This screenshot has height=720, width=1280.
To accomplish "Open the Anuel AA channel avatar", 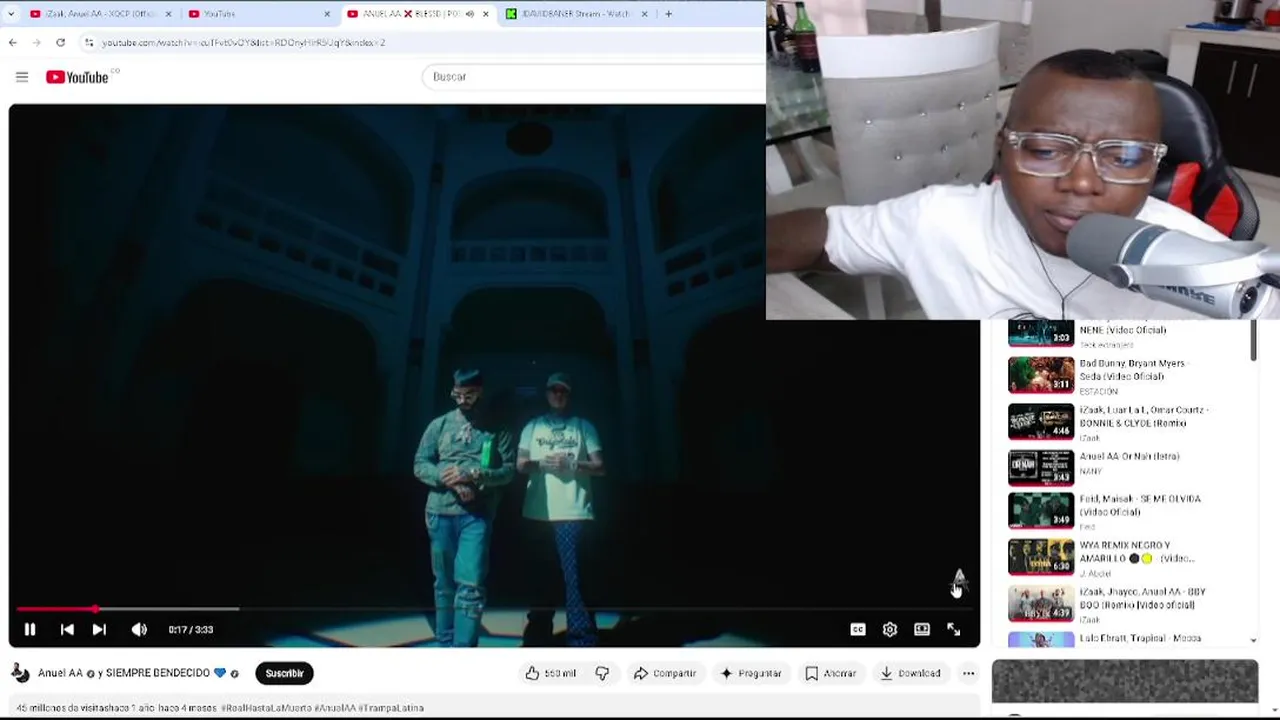I will point(20,673).
